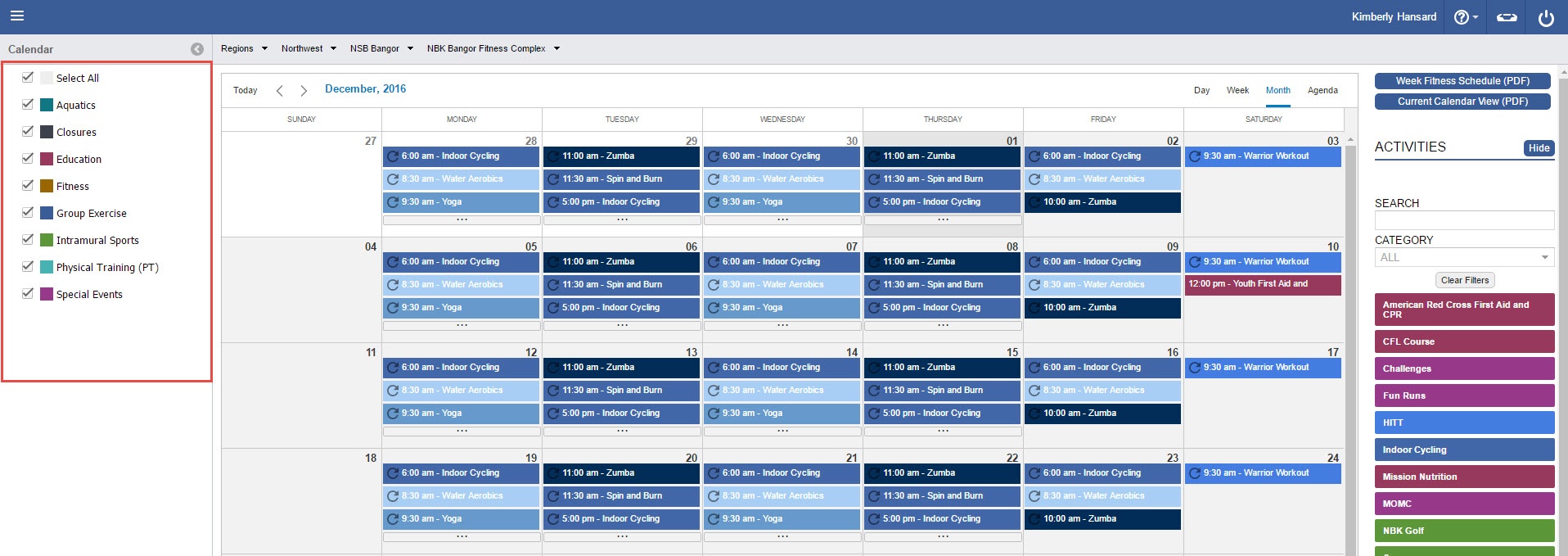Click the Clear Filters button
This screenshot has height=556, width=1568.
pos(1465,280)
